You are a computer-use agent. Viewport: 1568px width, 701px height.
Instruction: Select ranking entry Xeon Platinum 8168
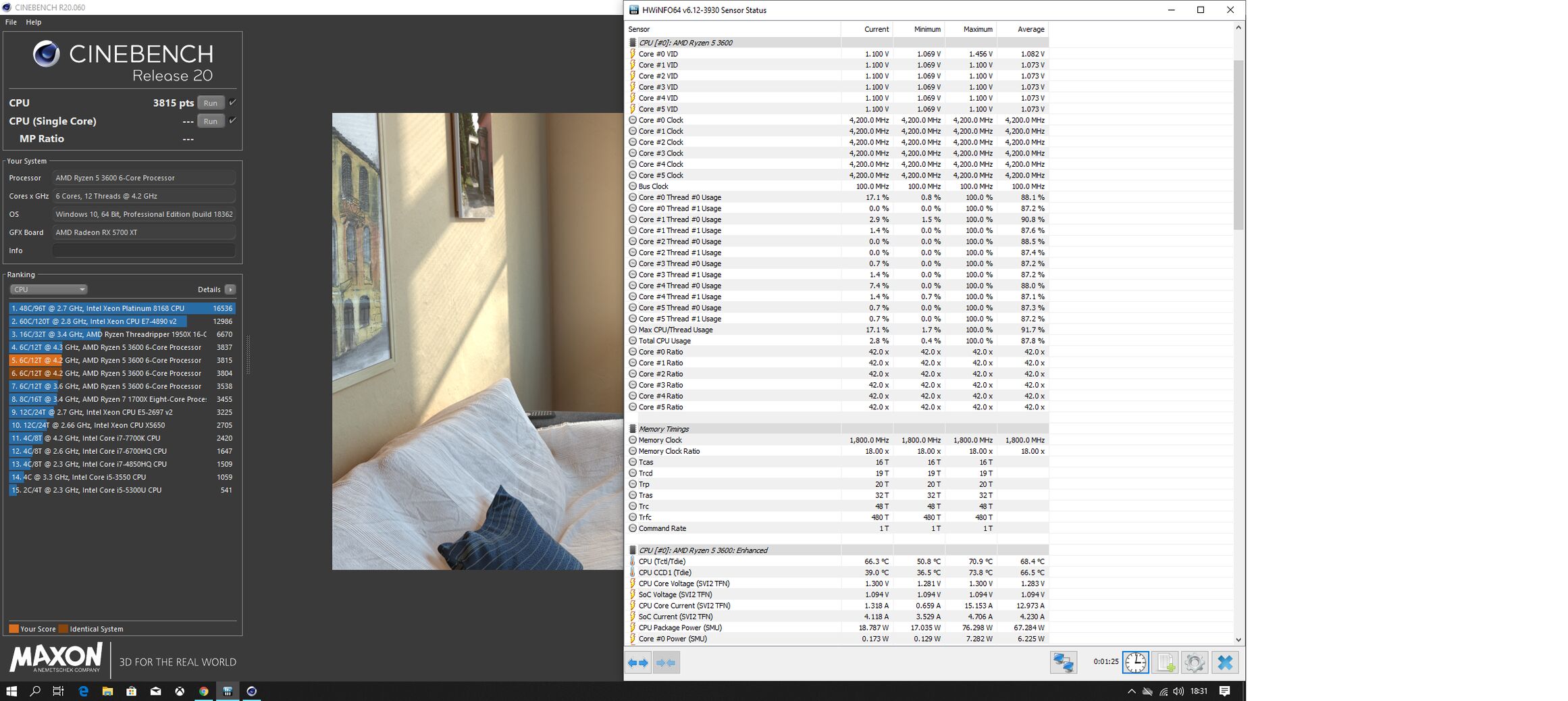(x=122, y=308)
